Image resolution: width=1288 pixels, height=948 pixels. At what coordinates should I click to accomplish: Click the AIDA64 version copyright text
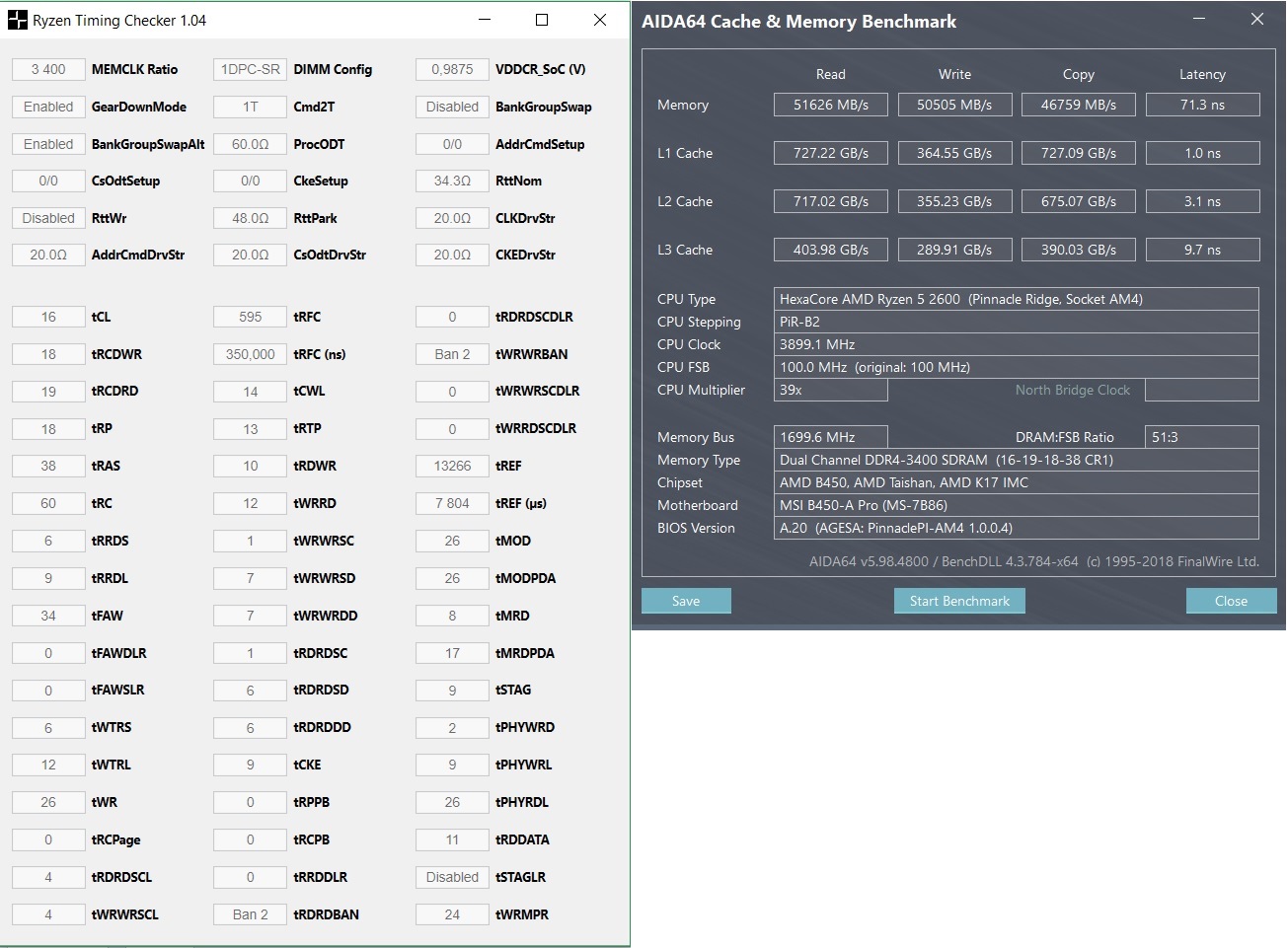tap(1034, 561)
